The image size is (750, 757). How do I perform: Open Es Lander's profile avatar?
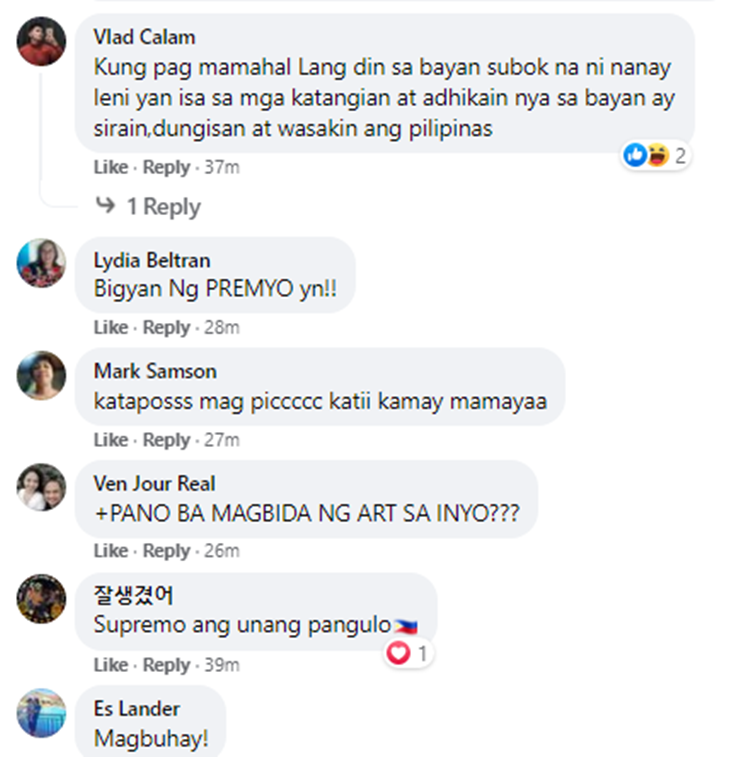pyautogui.click(x=42, y=713)
